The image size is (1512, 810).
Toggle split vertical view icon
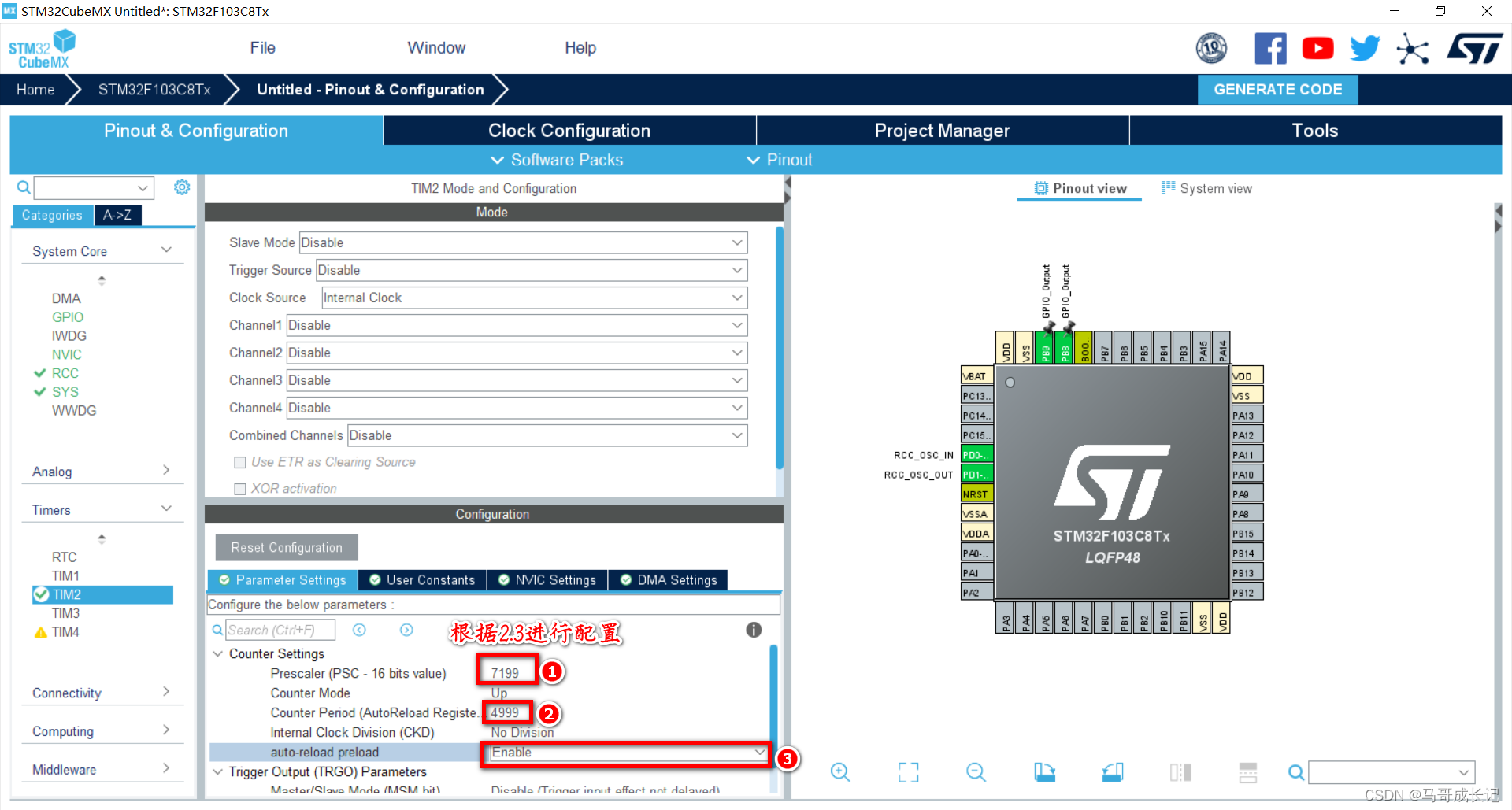pos(1180,772)
